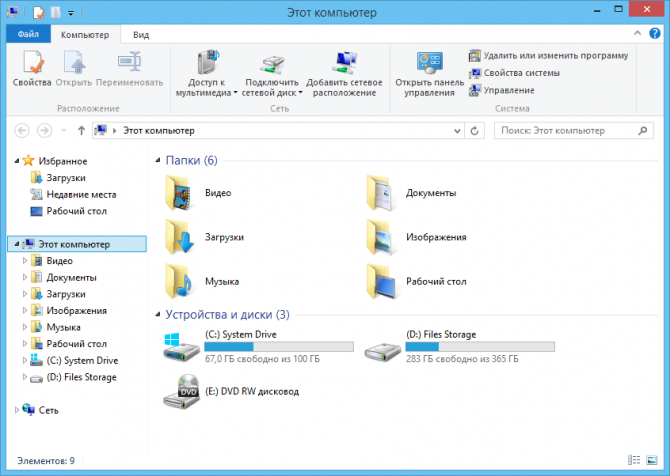Collapse the Устройства и диски group

[x=158, y=314]
